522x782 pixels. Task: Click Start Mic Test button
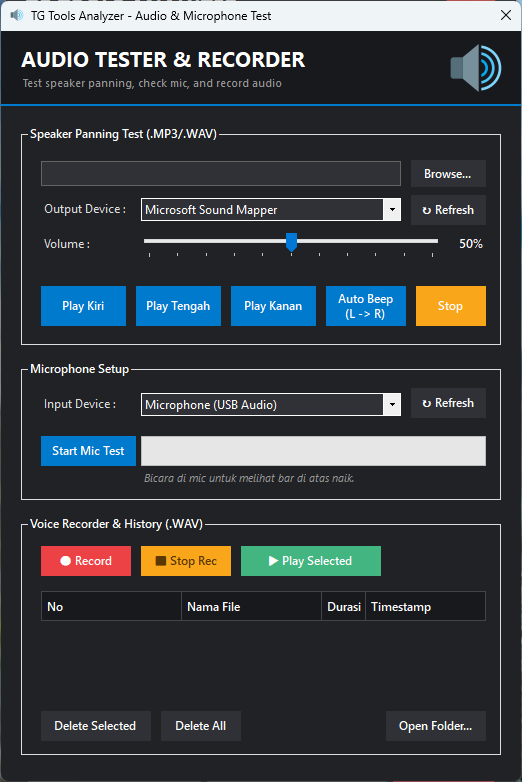(88, 451)
